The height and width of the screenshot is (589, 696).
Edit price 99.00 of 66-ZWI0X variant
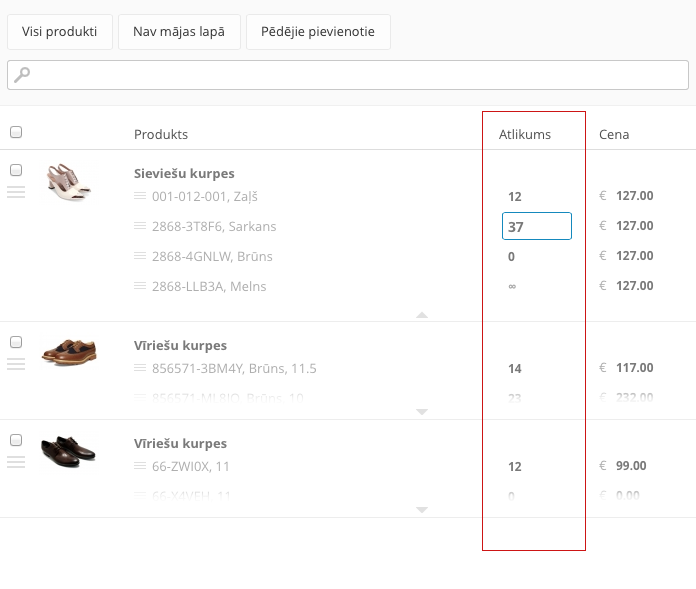pos(631,466)
